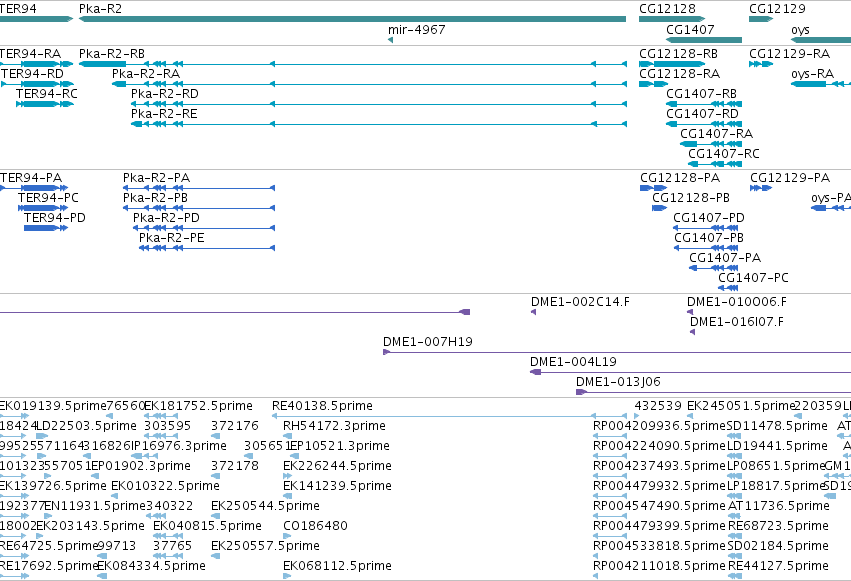Click EST RP004237493.5prime label

click(x=659, y=467)
